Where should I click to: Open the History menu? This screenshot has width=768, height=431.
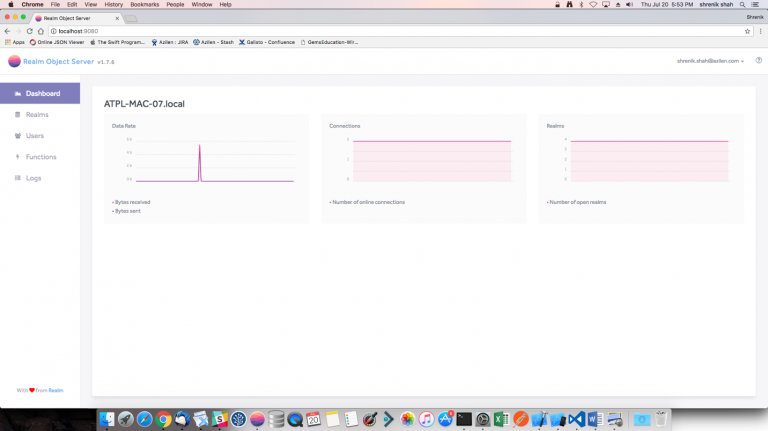click(113, 4)
